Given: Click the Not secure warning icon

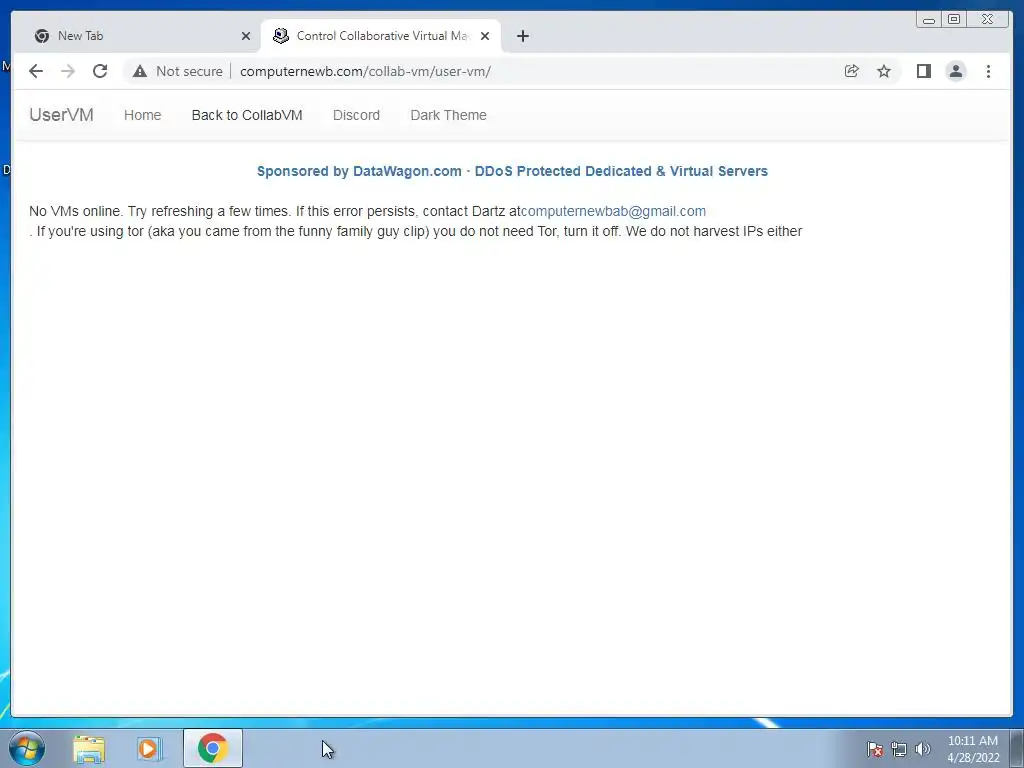Looking at the screenshot, I should point(140,71).
